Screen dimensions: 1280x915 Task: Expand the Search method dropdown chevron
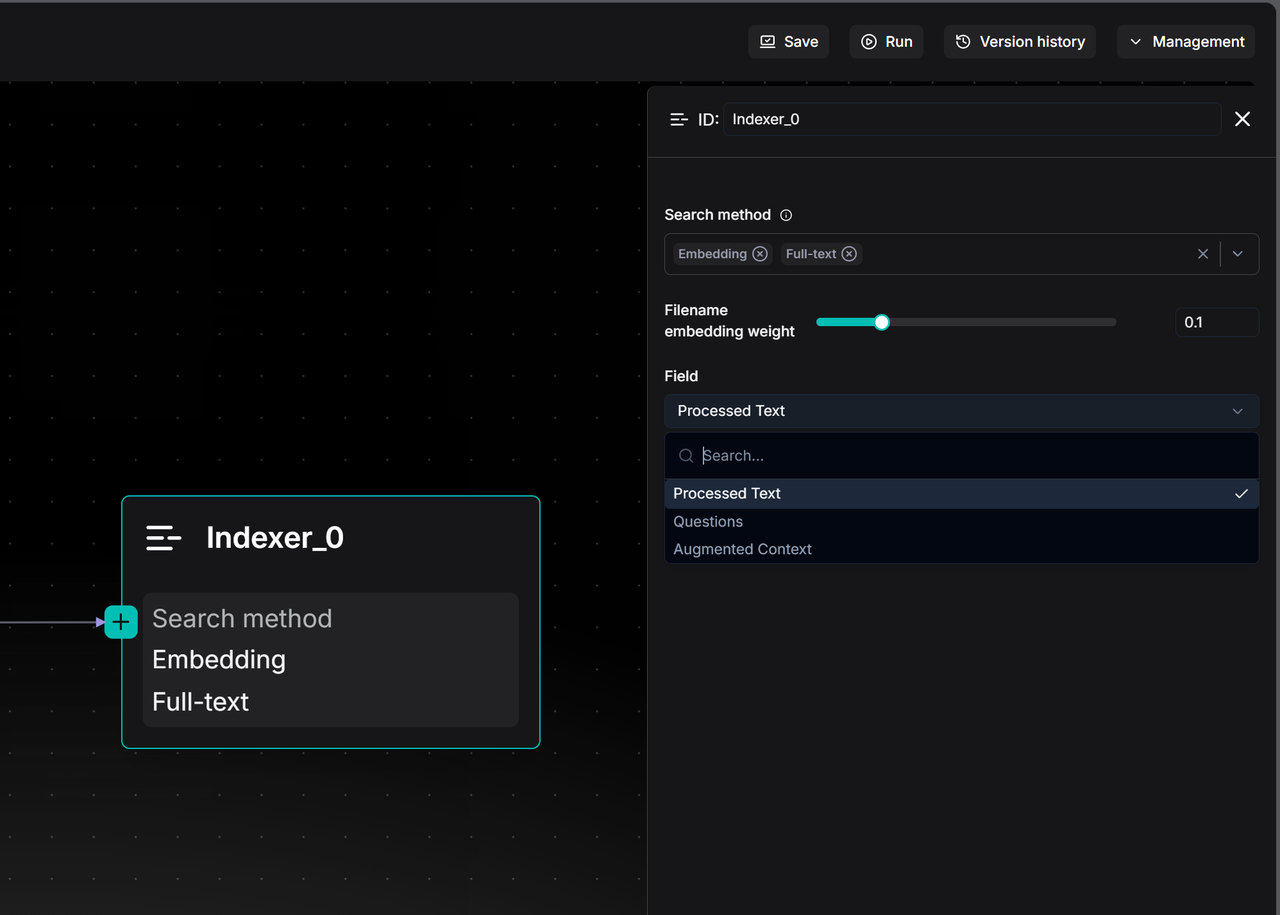[1238, 254]
